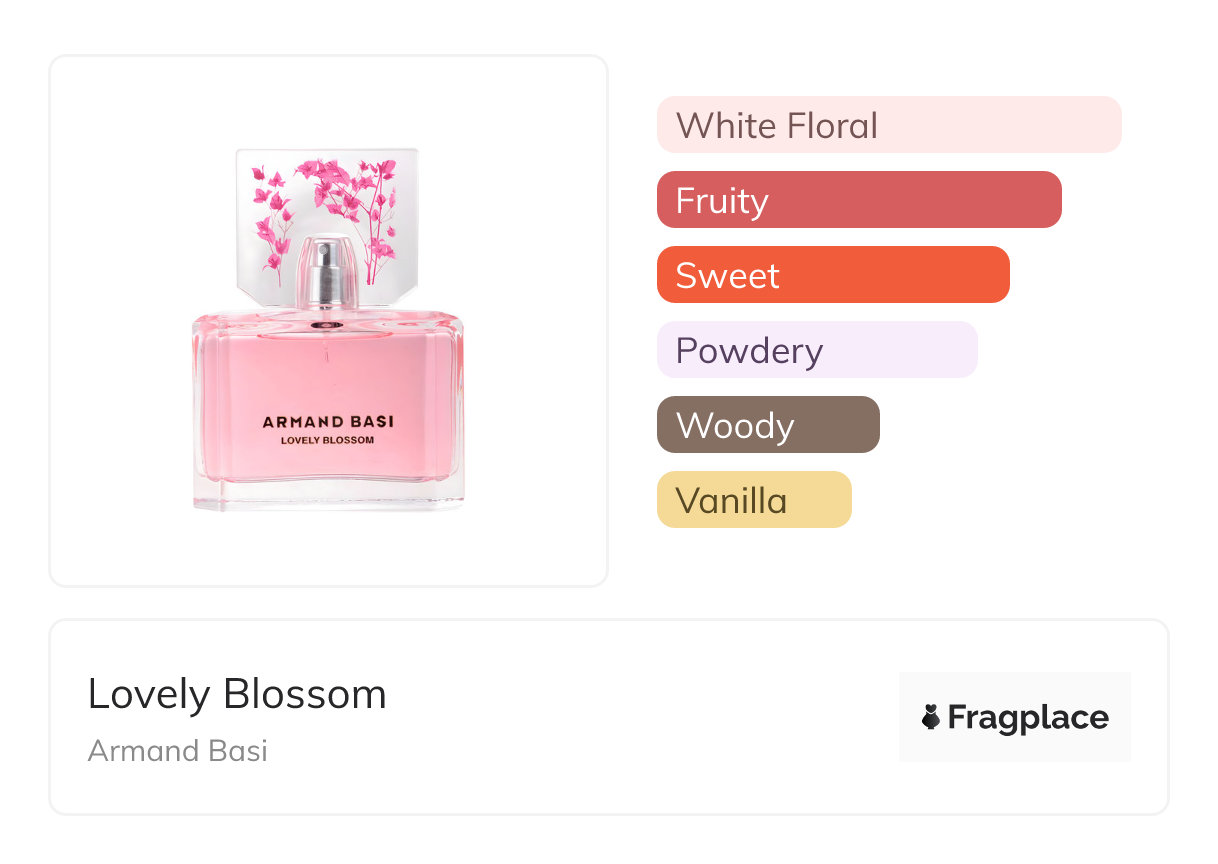Viewport: 1218px width, 864px height.
Task: Click the brown Woody accord bar
Action: [x=767, y=425]
